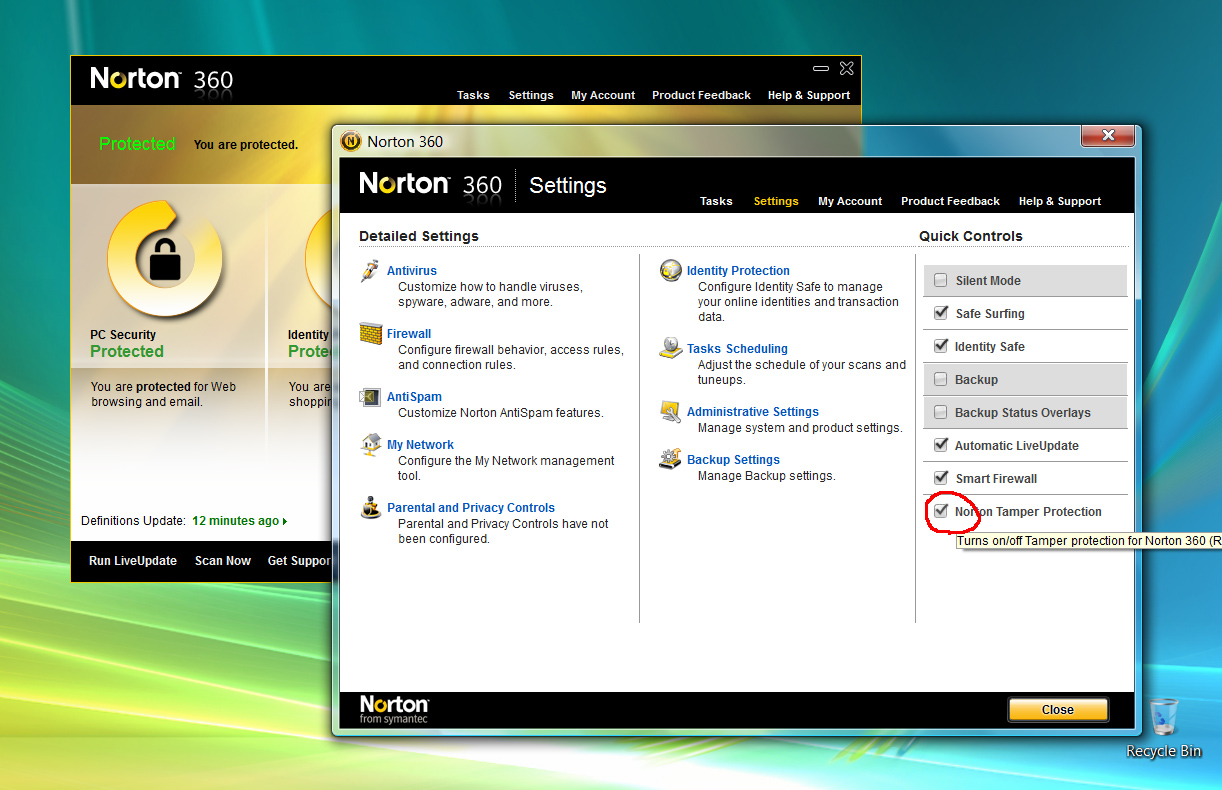The width and height of the screenshot is (1222, 790).
Task: Open the Antivirus settings icon
Action: (371, 271)
